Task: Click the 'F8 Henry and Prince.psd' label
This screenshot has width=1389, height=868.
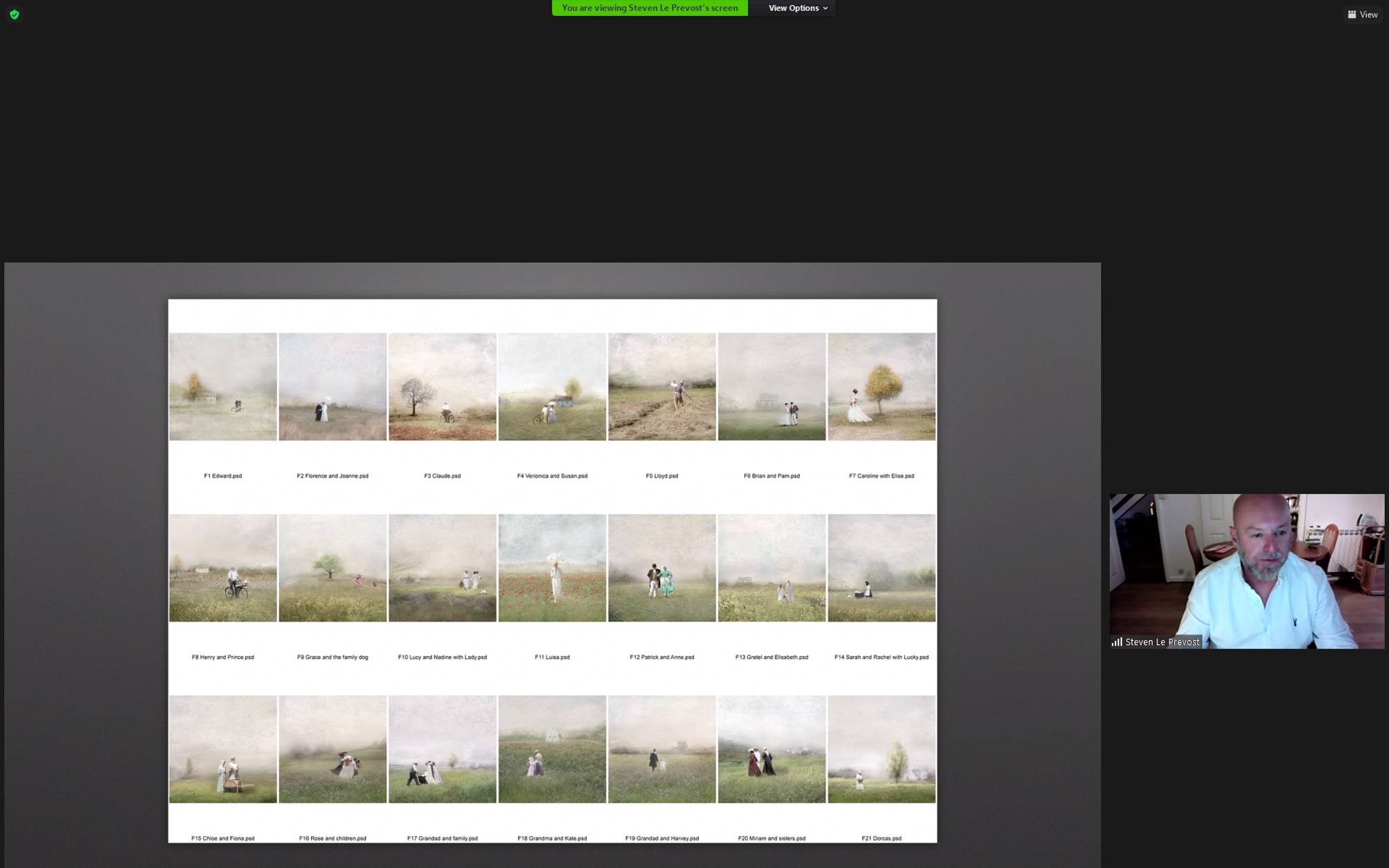Action: tap(223, 657)
